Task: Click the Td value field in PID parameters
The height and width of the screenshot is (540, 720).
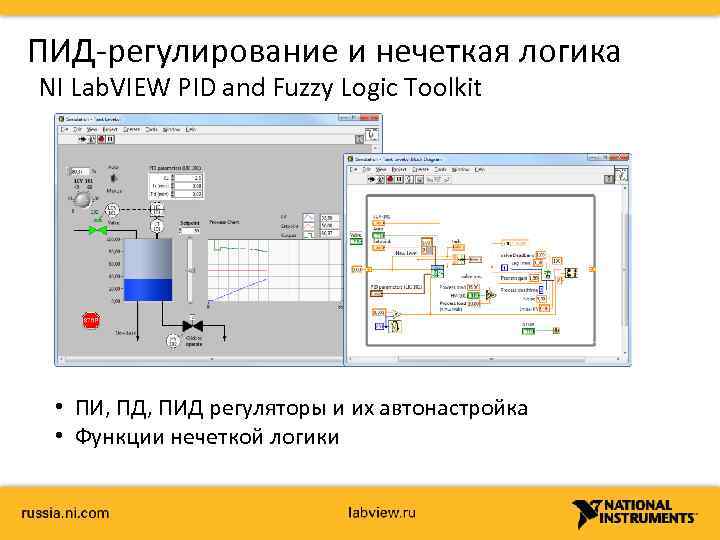Action: coord(189,194)
